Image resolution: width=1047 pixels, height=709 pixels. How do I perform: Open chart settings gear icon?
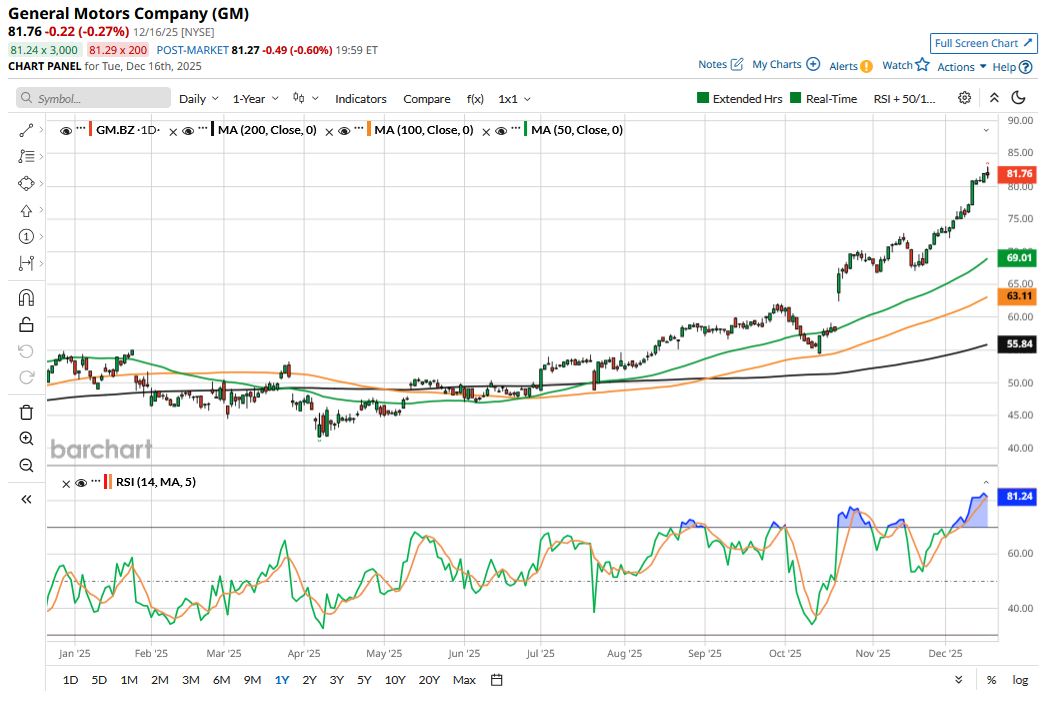coord(964,98)
